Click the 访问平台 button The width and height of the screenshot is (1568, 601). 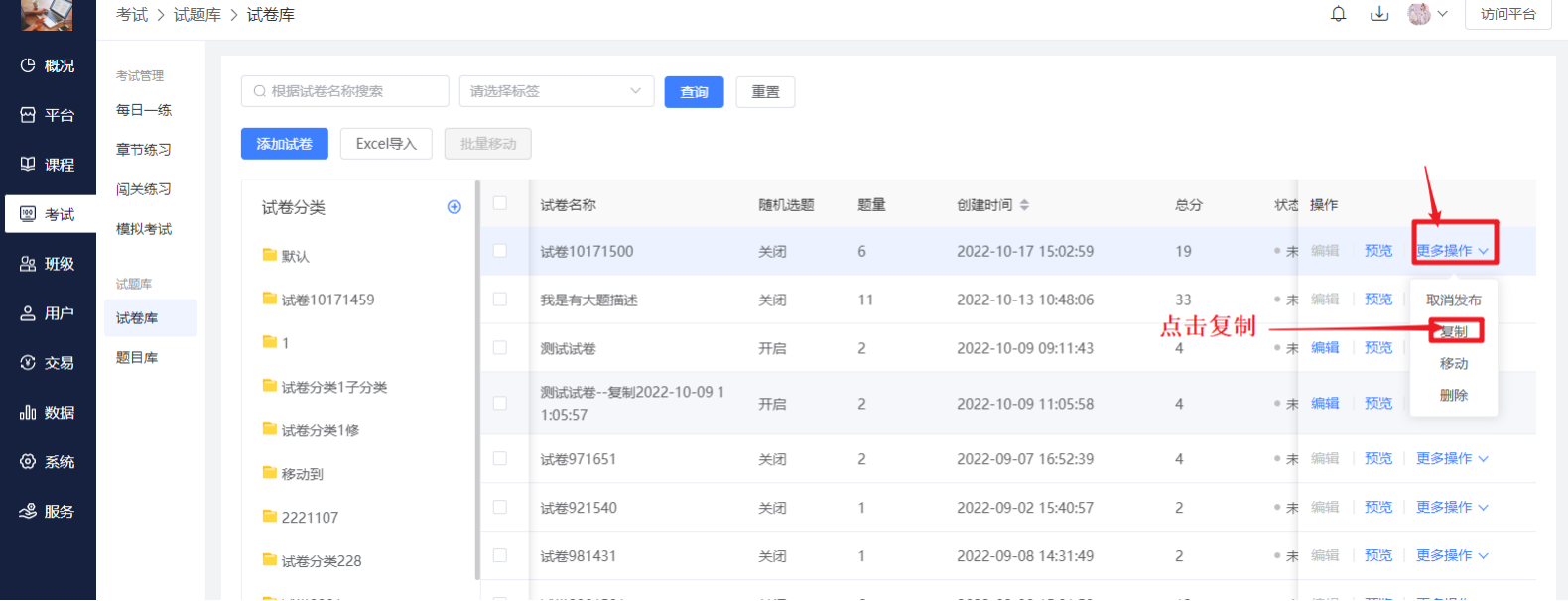pyautogui.click(x=1507, y=14)
